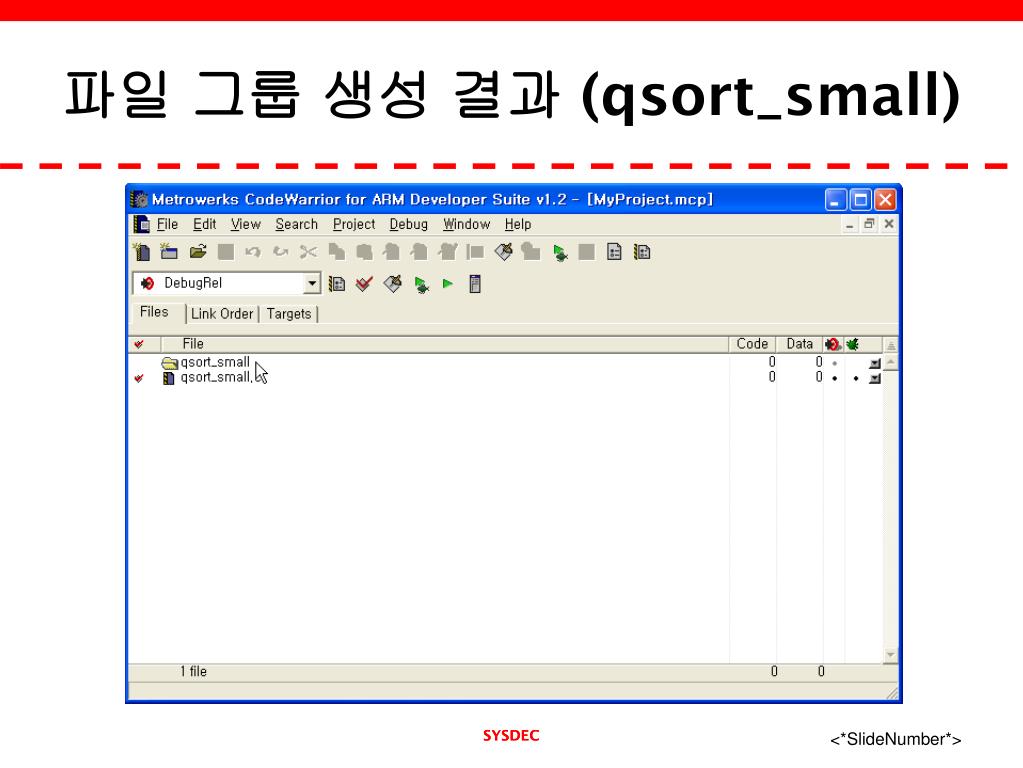This screenshot has height=768, width=1023.
Task: Click the scrollbar down arrow in file list
Action: coord(891,655)
